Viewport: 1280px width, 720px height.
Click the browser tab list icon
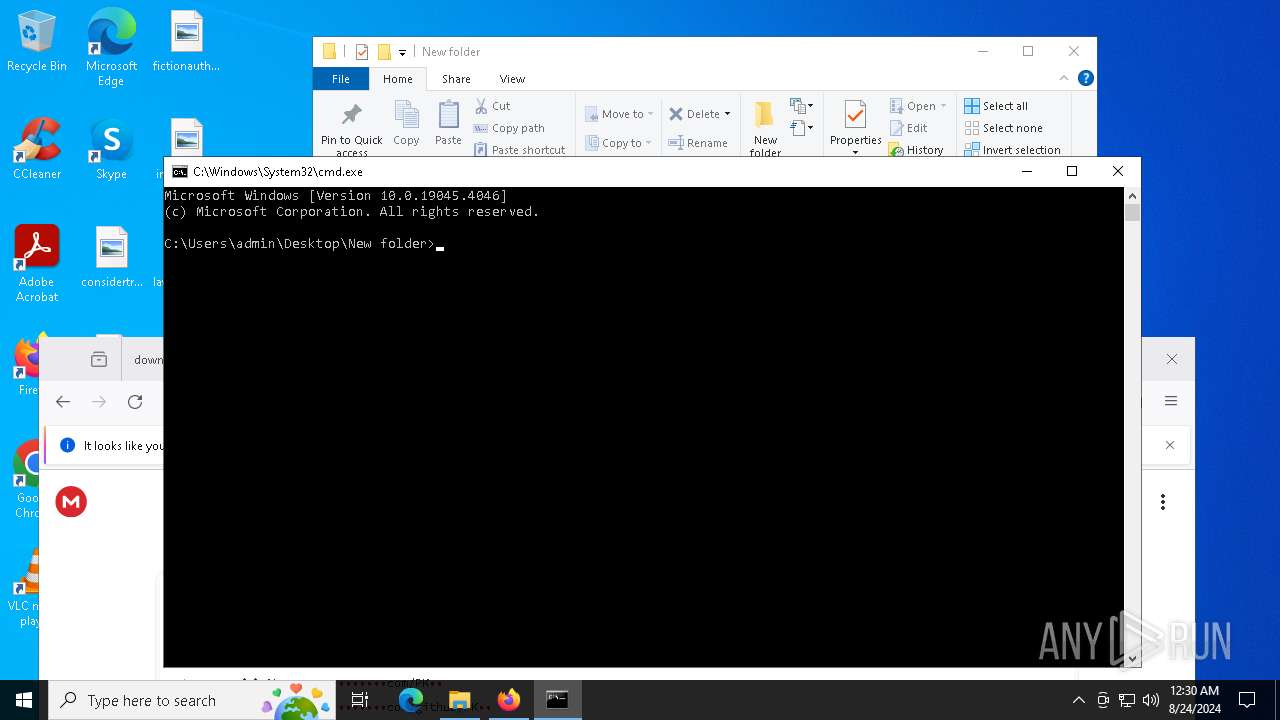[x=98, y=359]
